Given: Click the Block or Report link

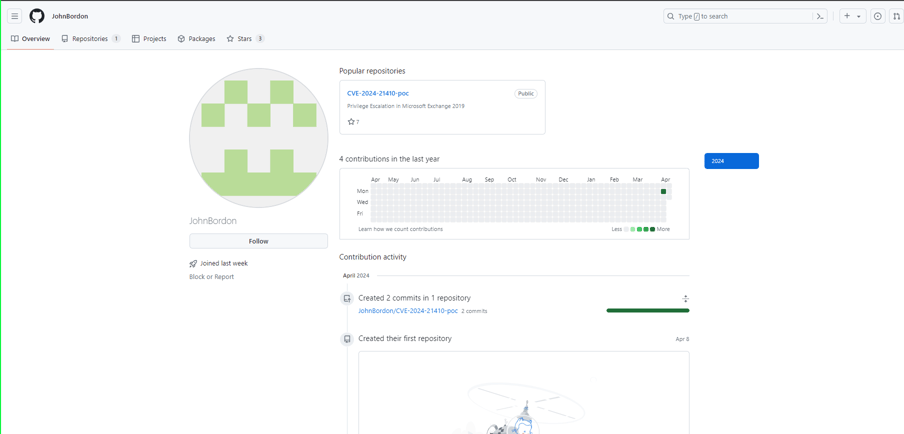Looking at the screenshot, I should [x=212, y=277].
